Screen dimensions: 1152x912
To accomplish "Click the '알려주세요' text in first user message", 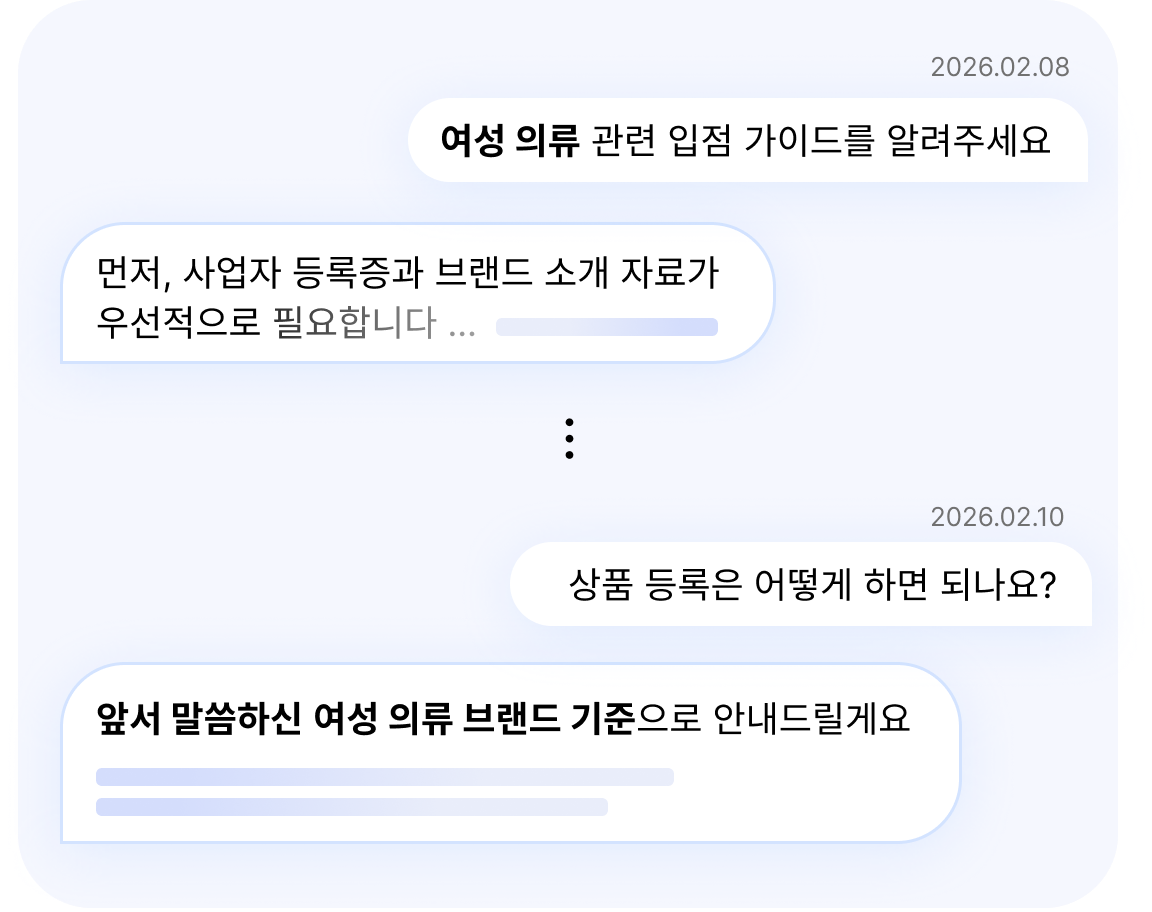I will (x=968, y=140).
